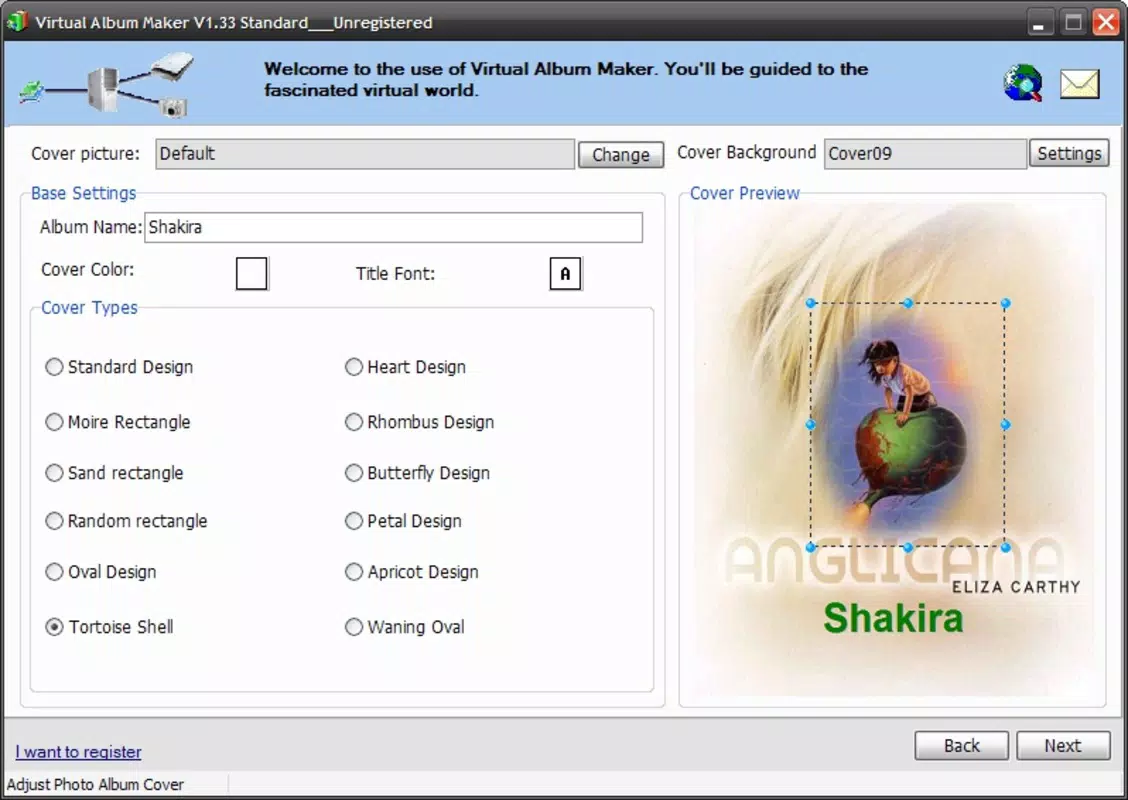
Task: Open the Title Font chooser icon
Action: (565, 273)
